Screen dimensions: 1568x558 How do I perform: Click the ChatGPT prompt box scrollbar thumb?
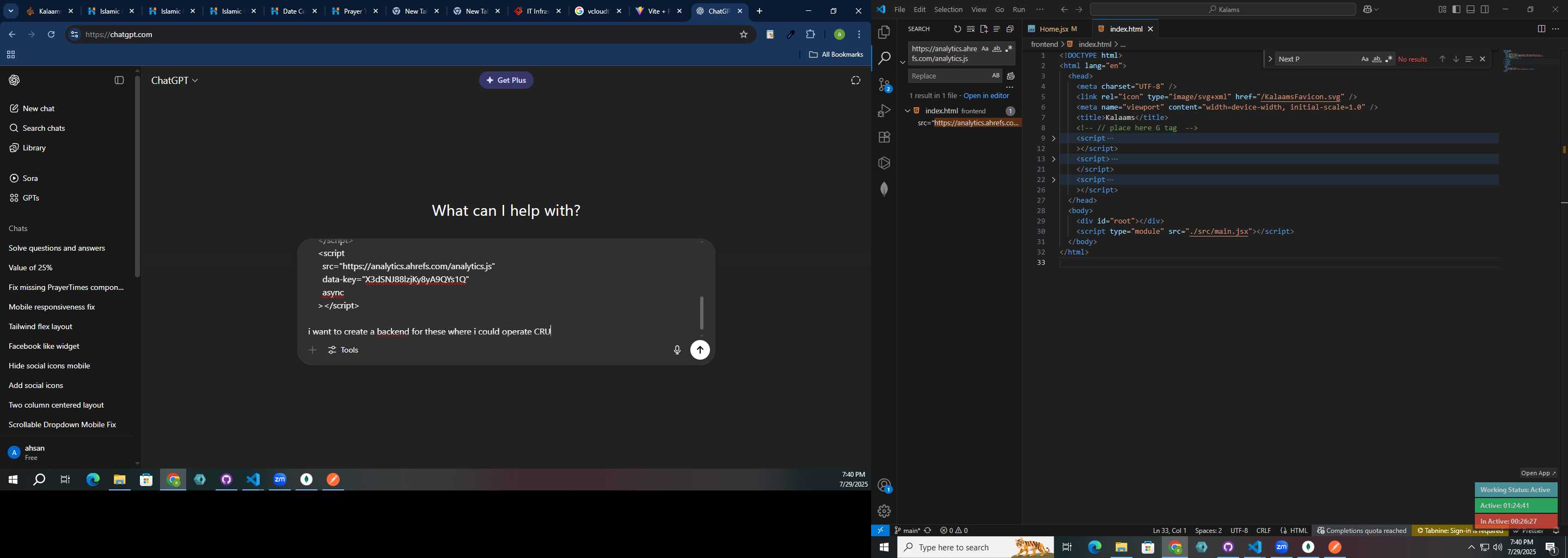(x=701, y=312)
